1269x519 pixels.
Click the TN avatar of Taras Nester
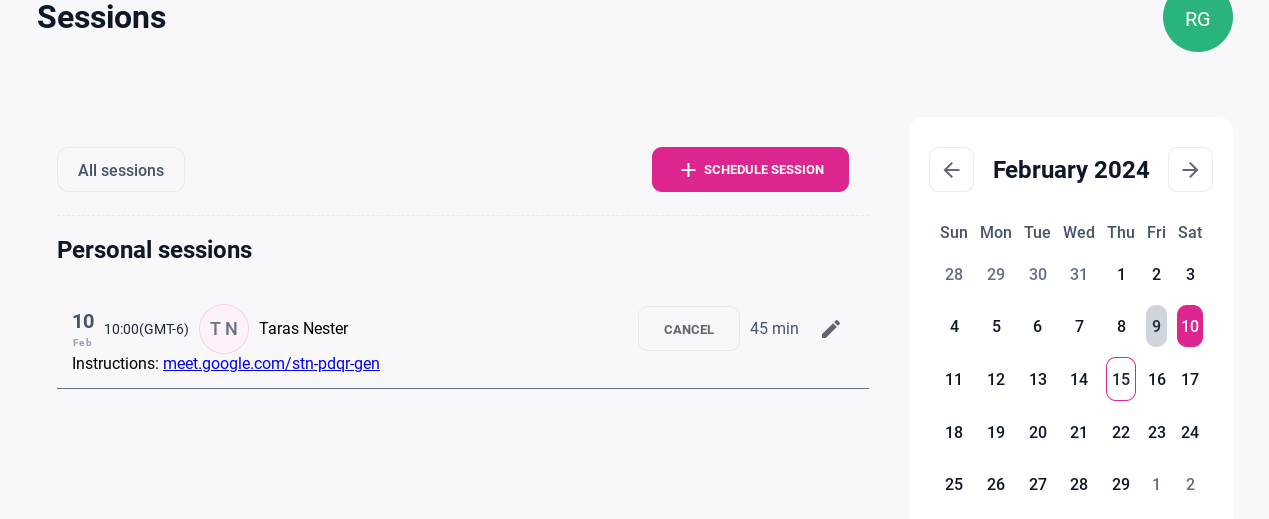(224, 329)
